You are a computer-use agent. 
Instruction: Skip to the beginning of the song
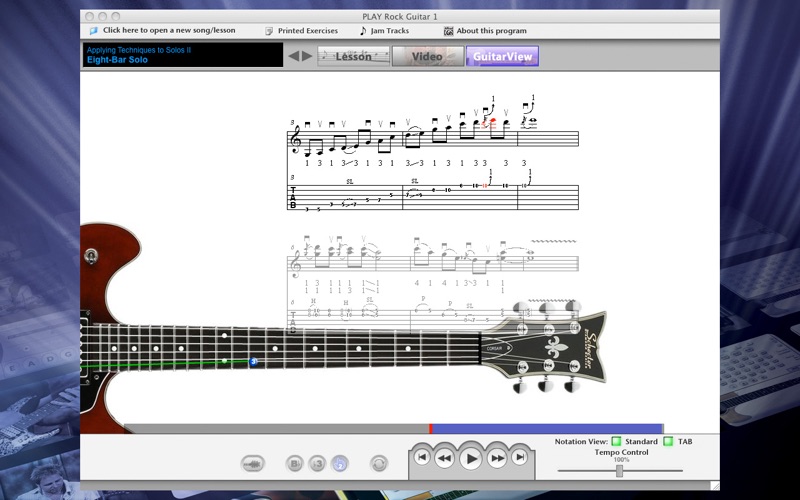421,457
